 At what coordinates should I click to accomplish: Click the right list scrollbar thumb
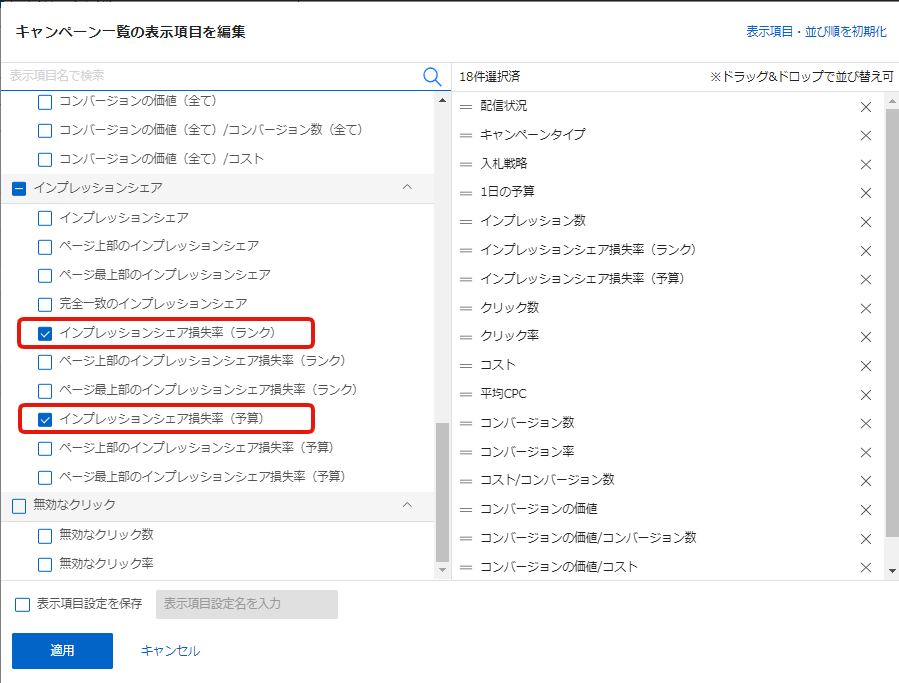[892, 322]
